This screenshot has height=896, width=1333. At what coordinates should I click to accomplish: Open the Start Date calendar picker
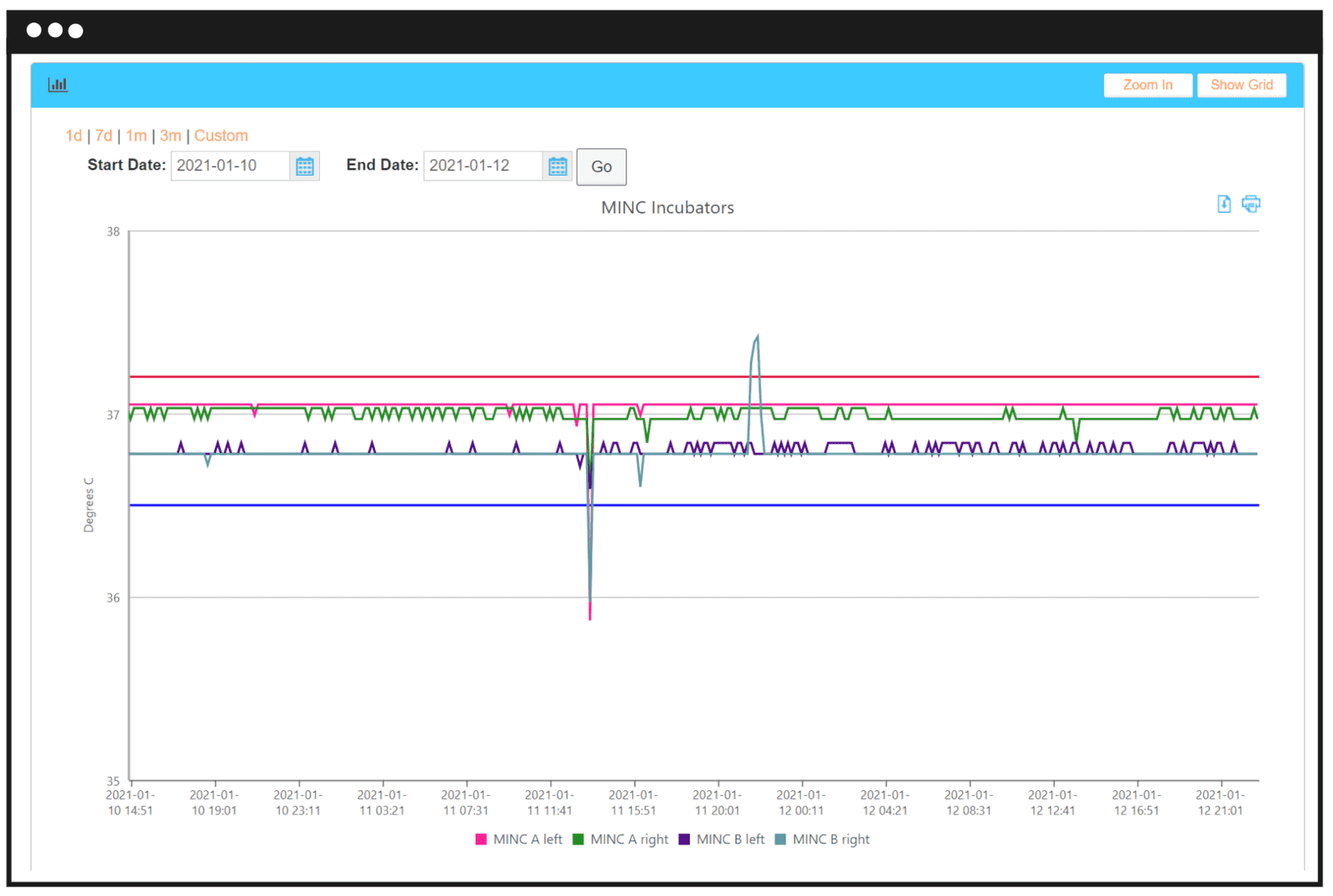[305, 166]
